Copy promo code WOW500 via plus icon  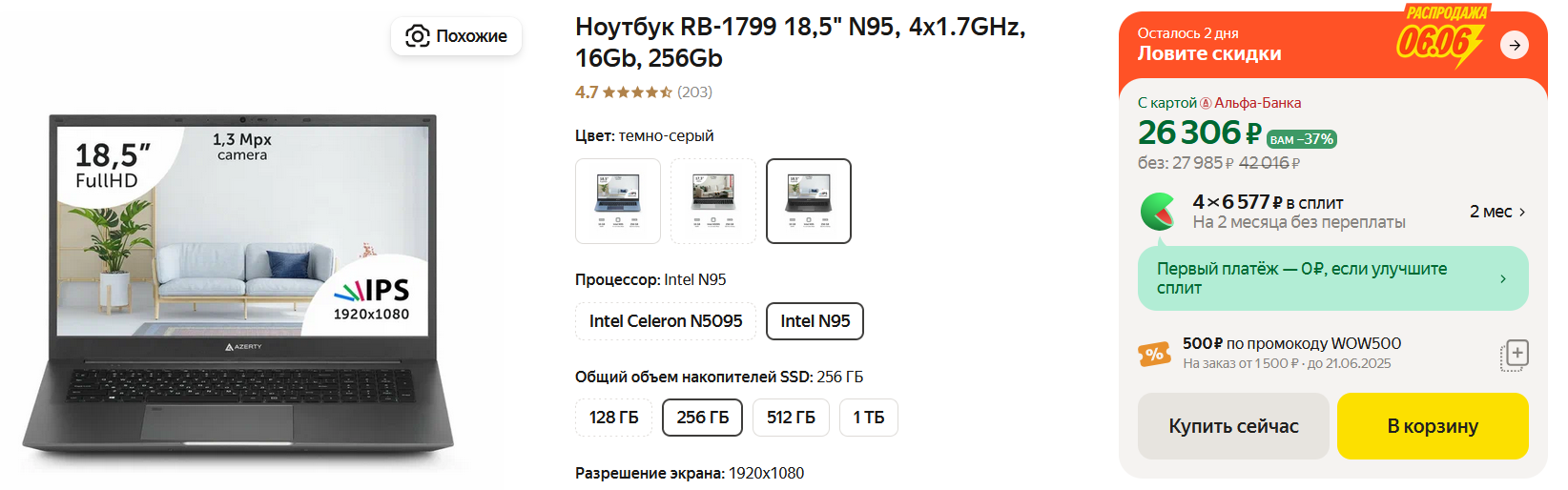[1515, 355]
